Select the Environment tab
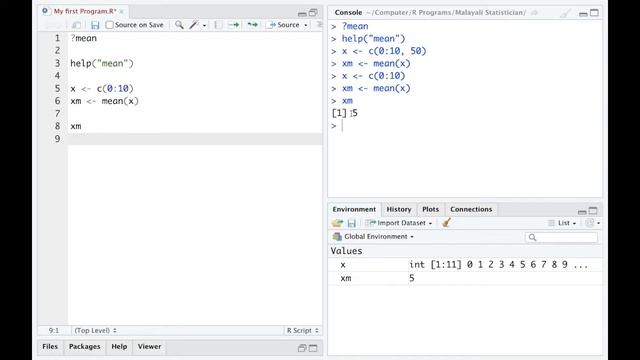Image resolution: width=640 pixels, height=360 pixels. coord(354,209)
